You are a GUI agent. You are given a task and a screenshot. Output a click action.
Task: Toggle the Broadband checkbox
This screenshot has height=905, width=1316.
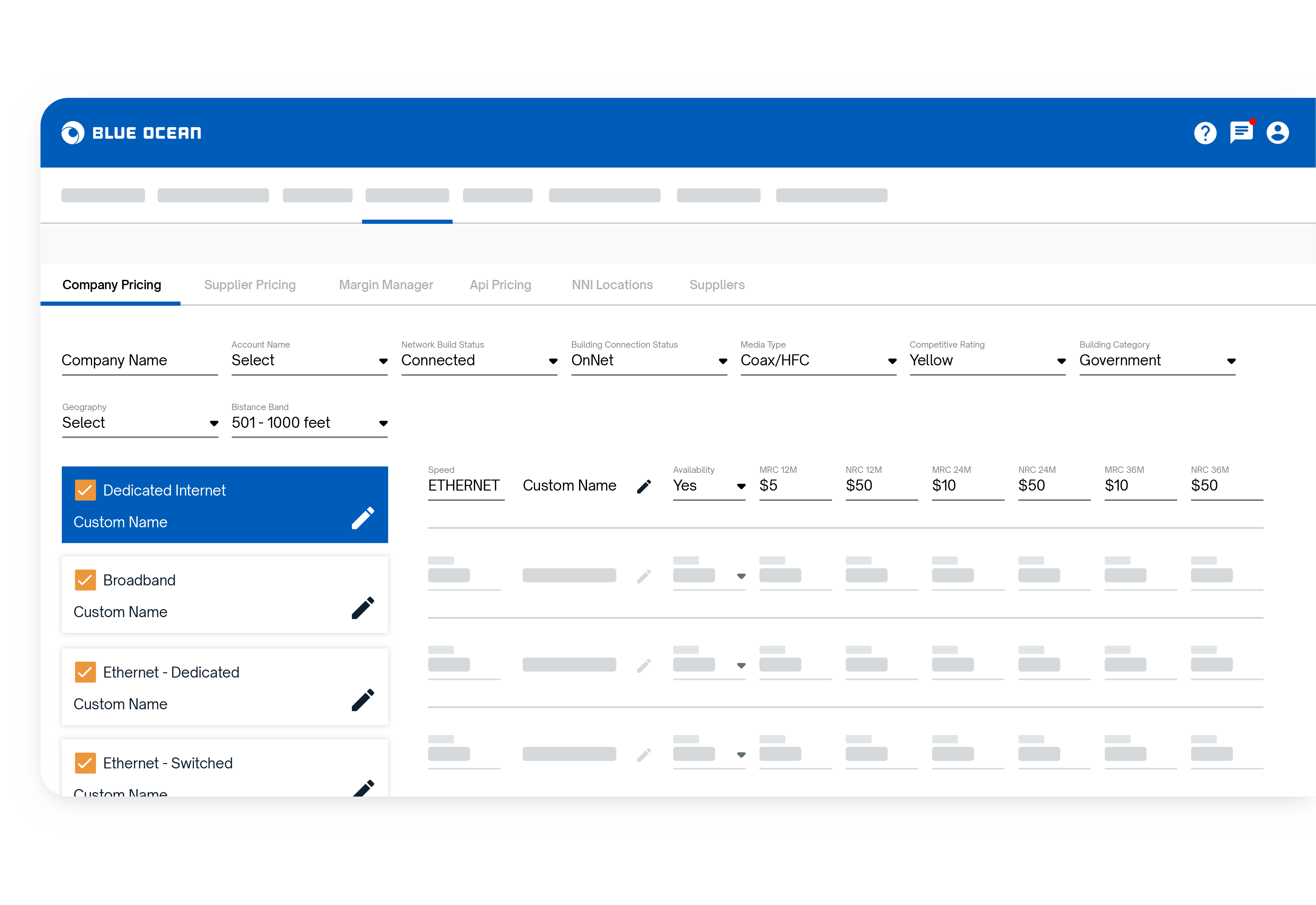pyautogui.click(x=85, y=580)
